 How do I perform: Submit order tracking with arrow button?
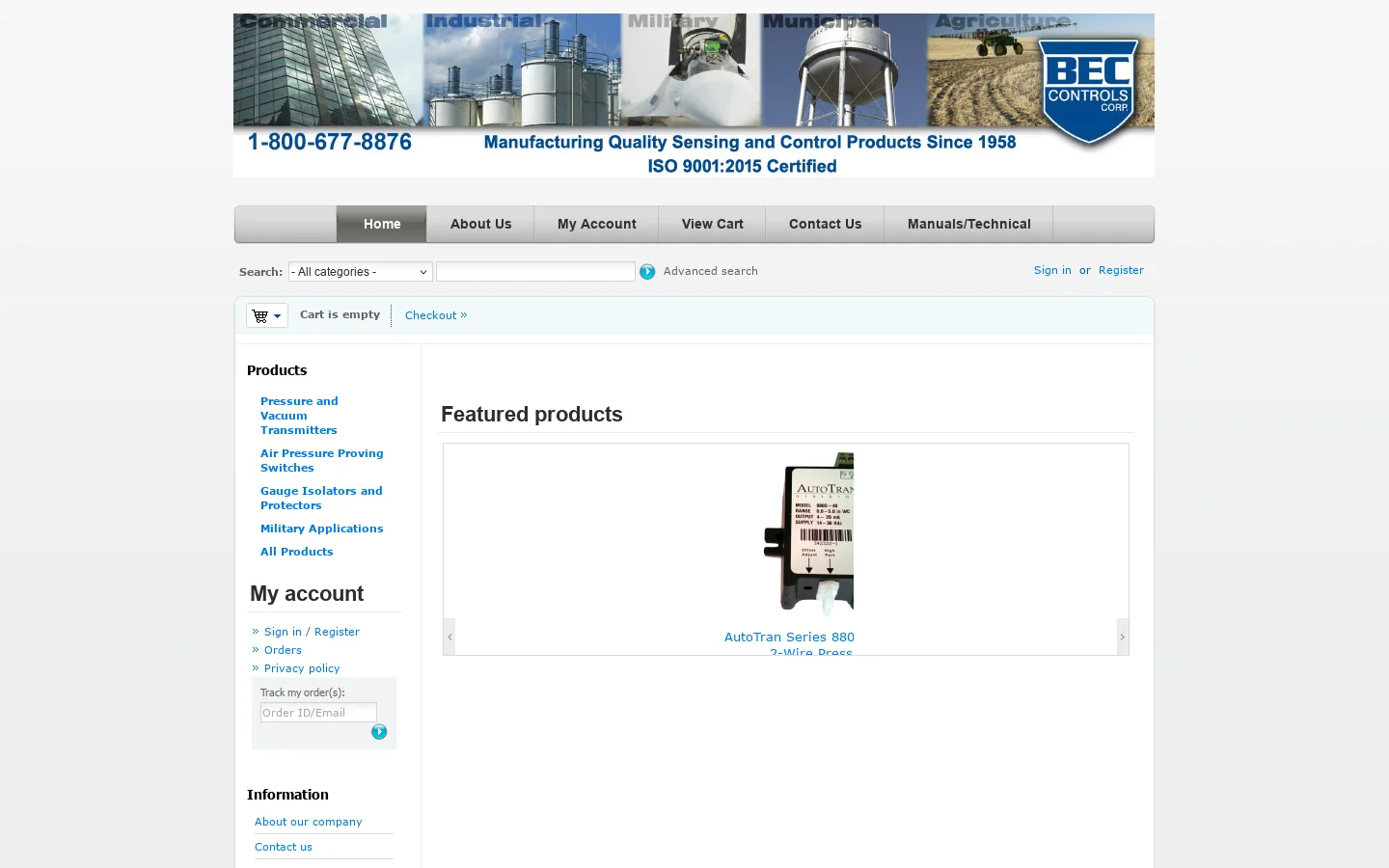(x=379, y=732)
